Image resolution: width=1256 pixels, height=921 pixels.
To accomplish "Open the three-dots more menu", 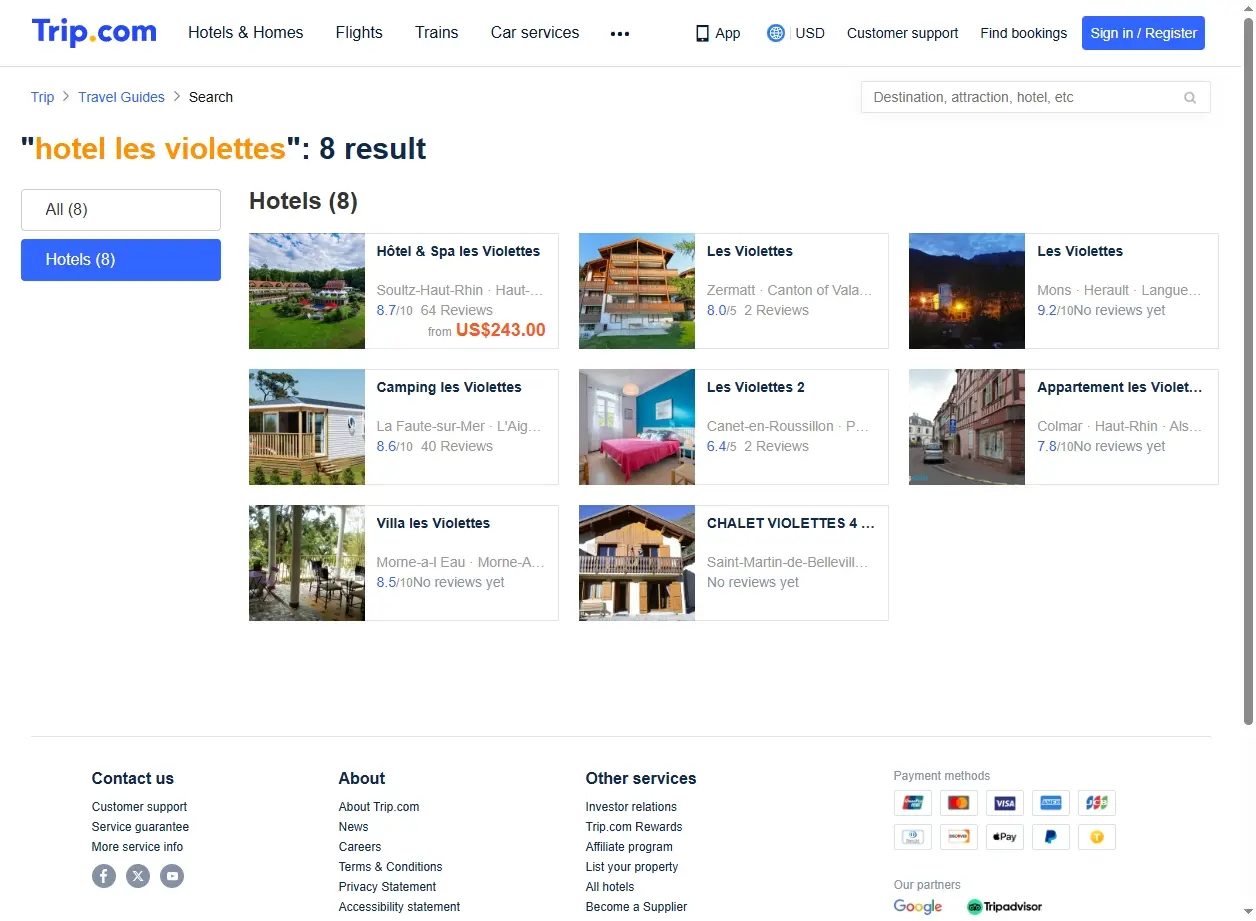I will click(620, 33).
